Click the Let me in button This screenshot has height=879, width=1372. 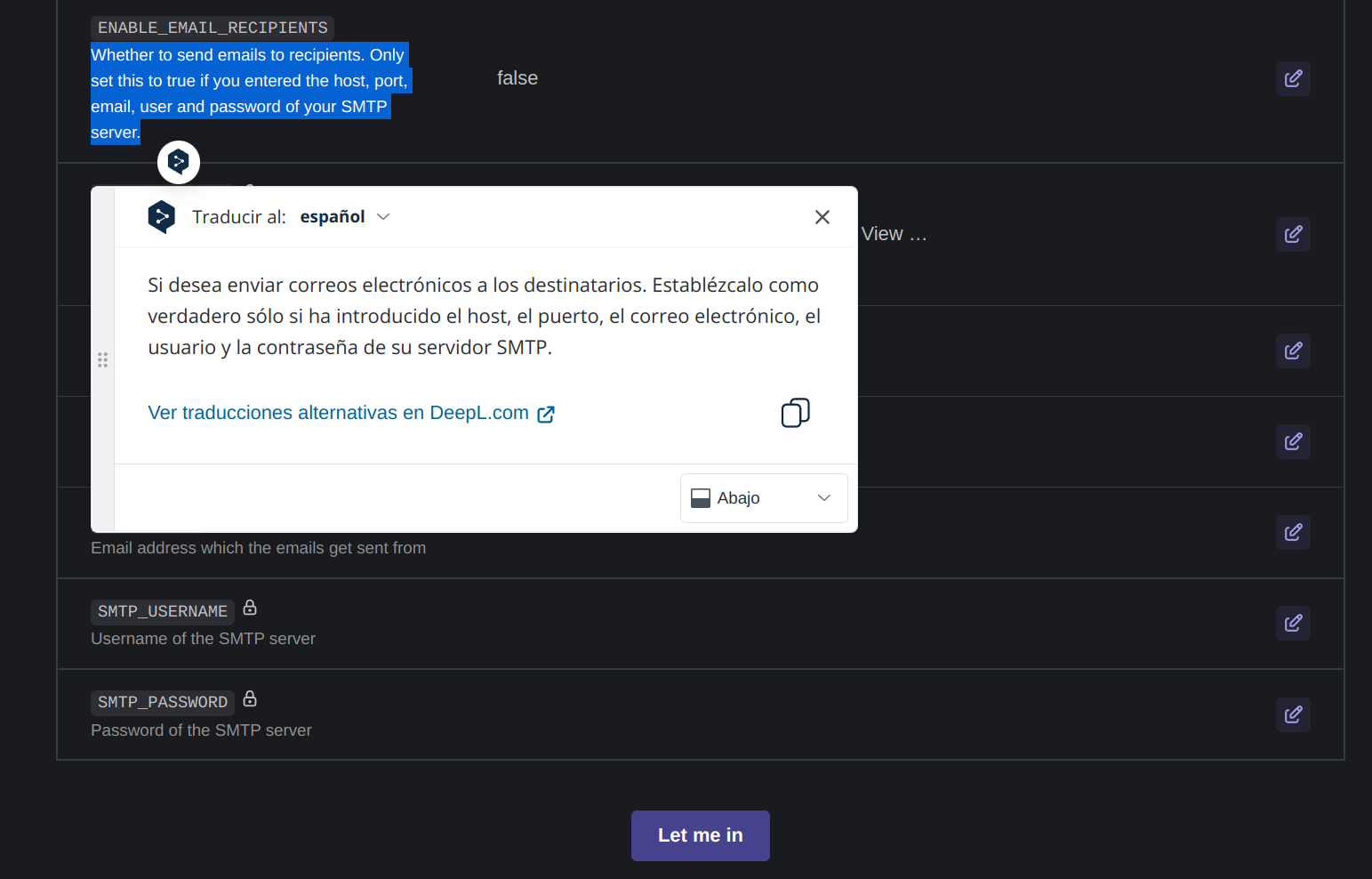coord(700,835)
